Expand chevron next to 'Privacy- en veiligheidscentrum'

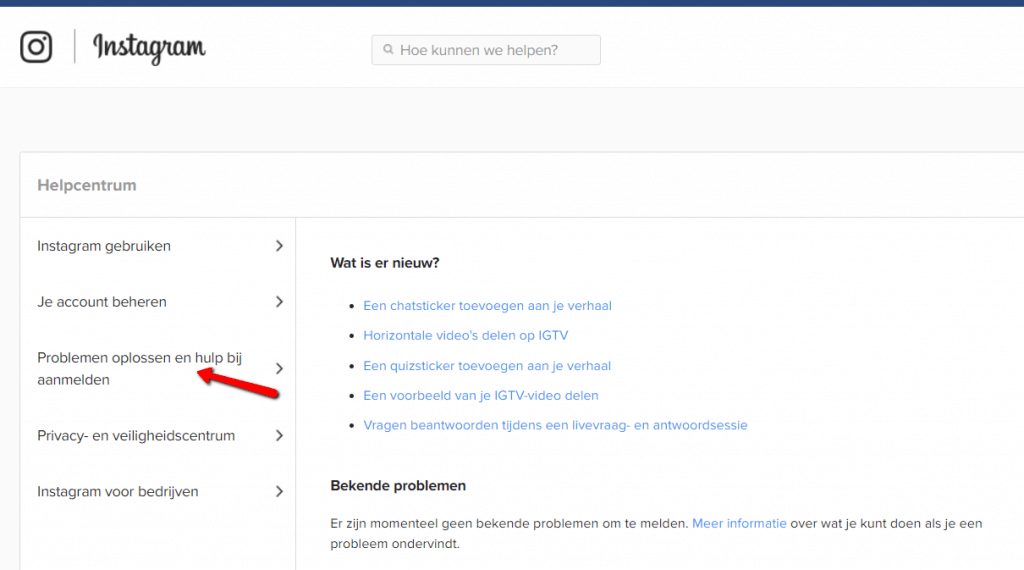pyautogui.click(x=279, y=436)
